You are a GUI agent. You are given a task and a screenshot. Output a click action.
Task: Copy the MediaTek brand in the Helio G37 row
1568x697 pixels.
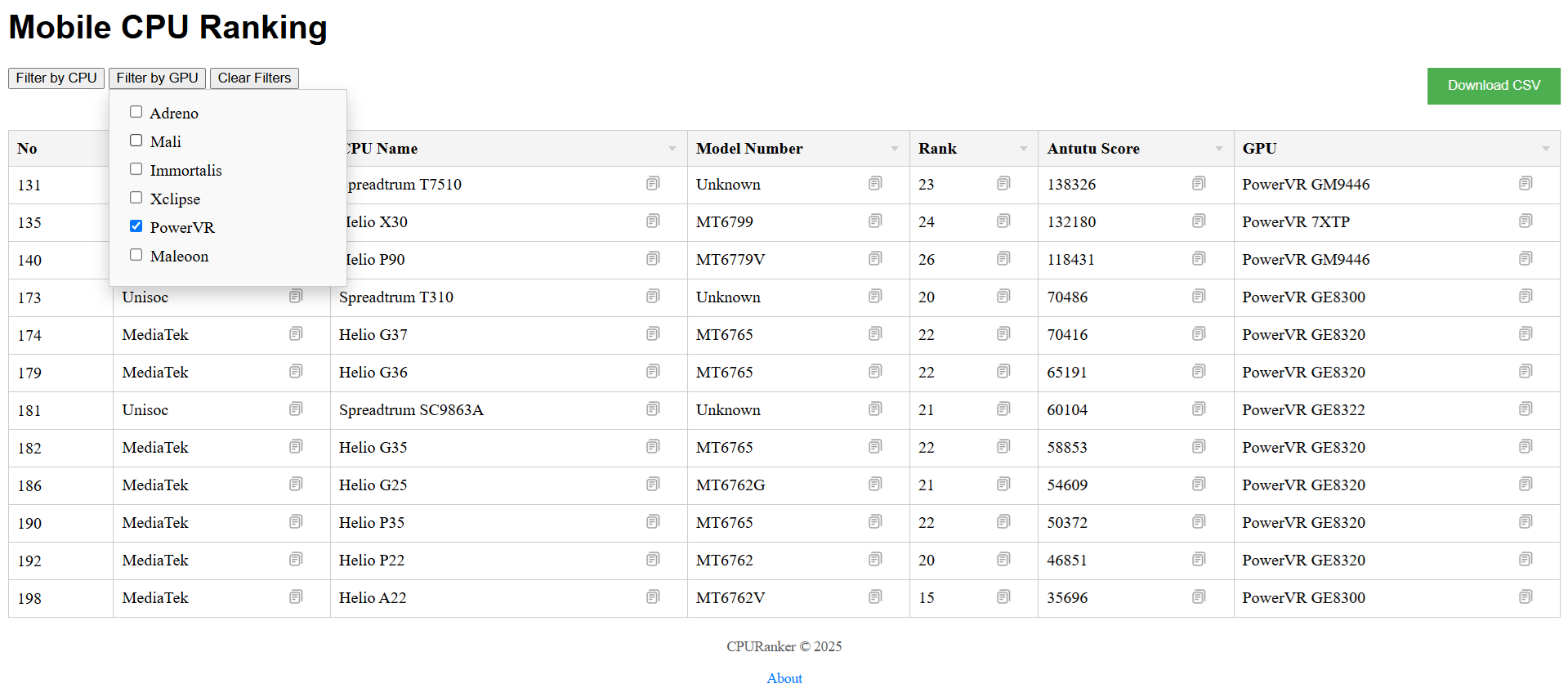(295, 334)
